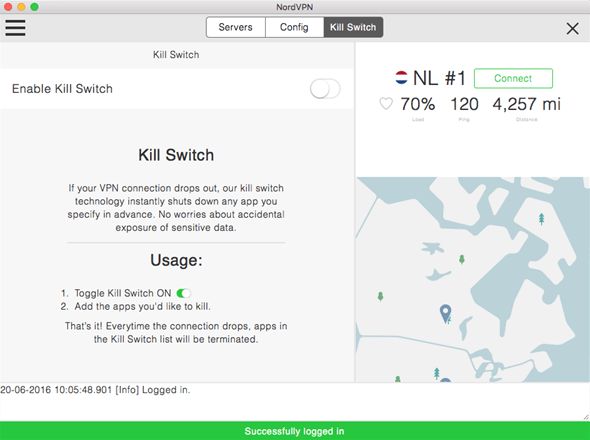
Task: Click the green toggle example in usage step 1
Action: [x=184, y=293]
